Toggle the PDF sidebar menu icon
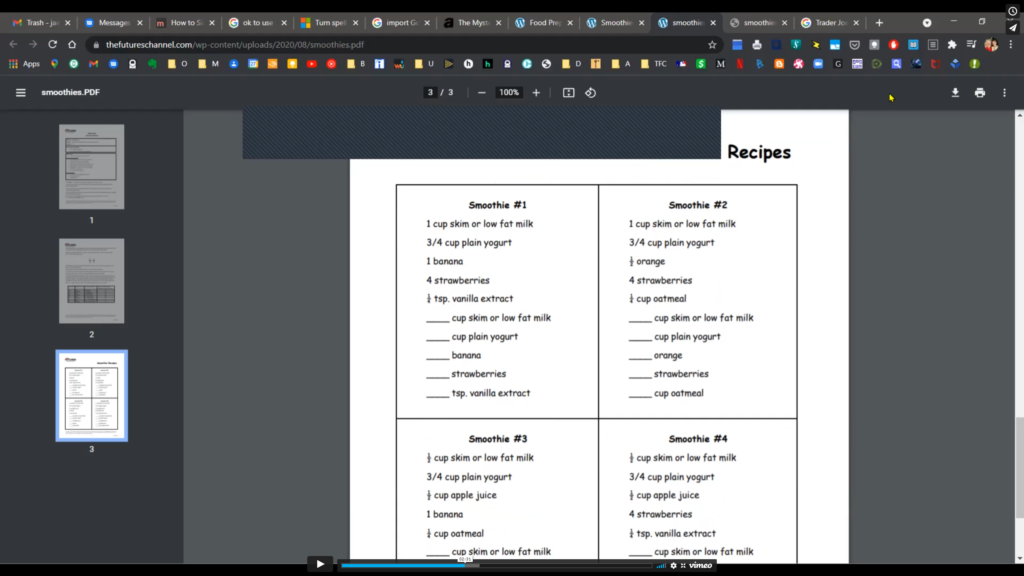Image resolution: width=1024 pixels, height=576 pixels. click(21, 93)
